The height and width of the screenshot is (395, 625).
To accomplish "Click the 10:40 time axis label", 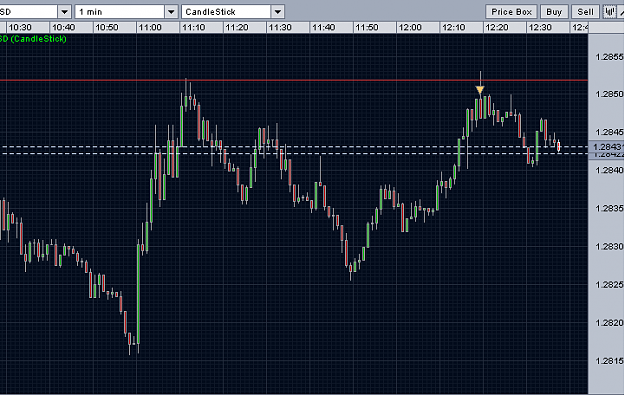I will (63, 28).
